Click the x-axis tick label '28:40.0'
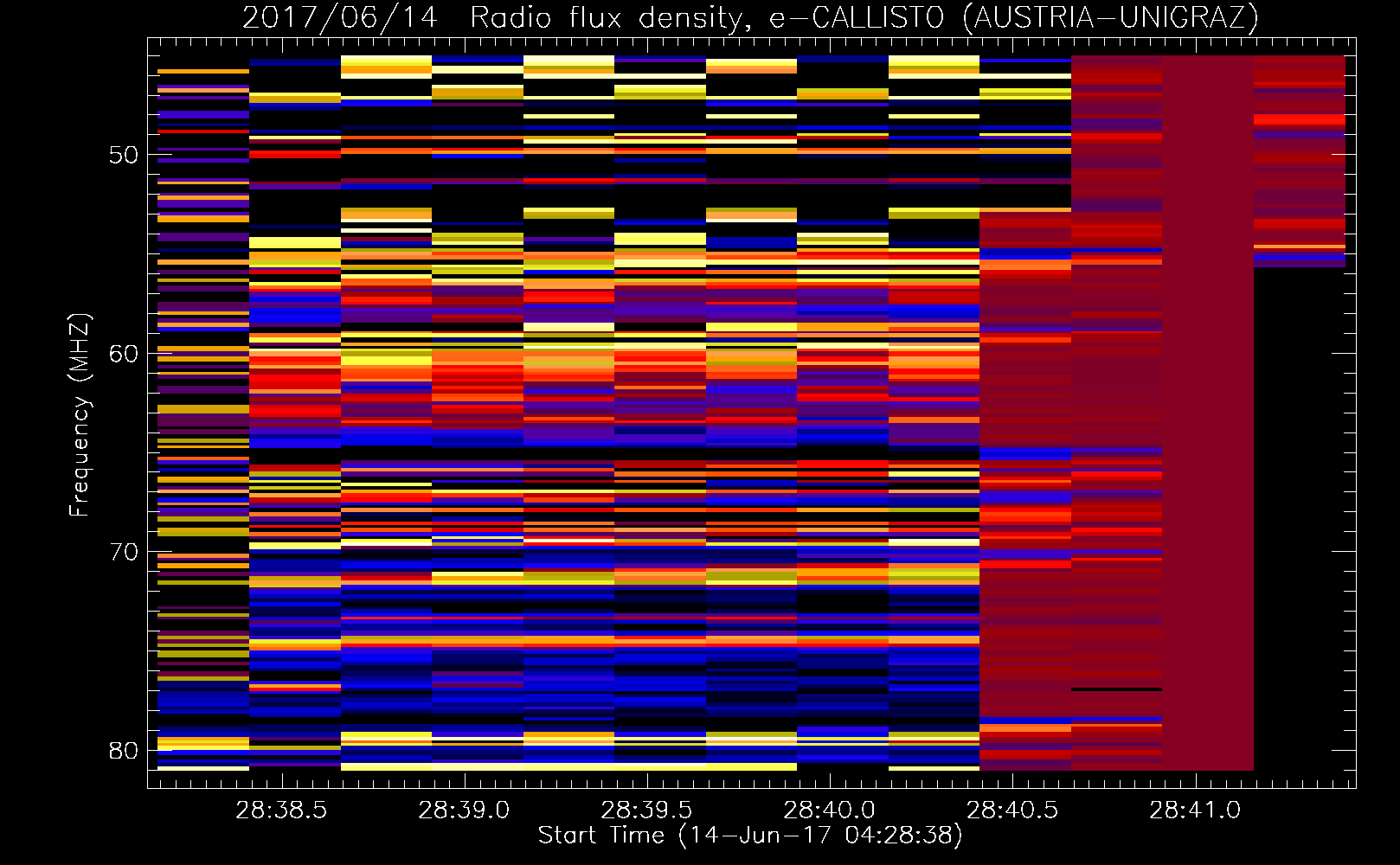Viewport: 1400px width, 865px height. [829, 811]
